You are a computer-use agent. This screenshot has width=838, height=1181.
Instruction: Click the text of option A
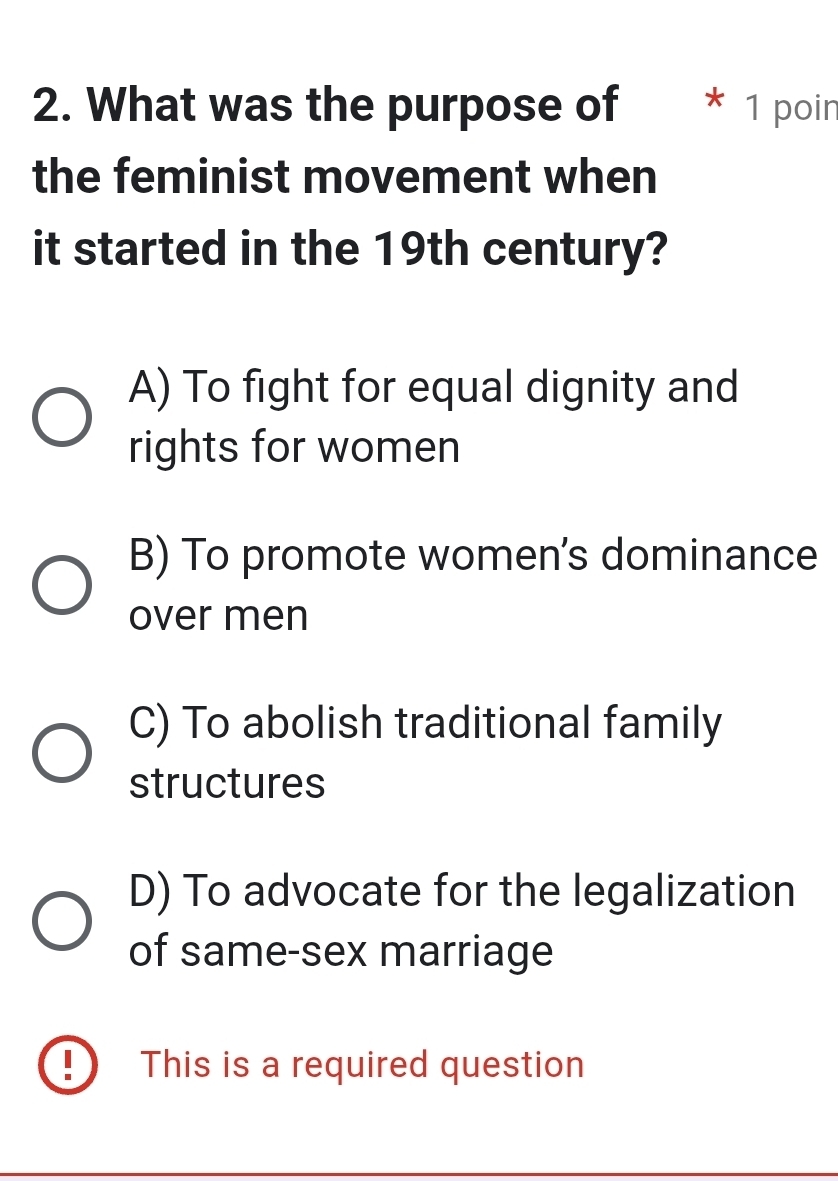pyautogui.click(x=432, y=417)
